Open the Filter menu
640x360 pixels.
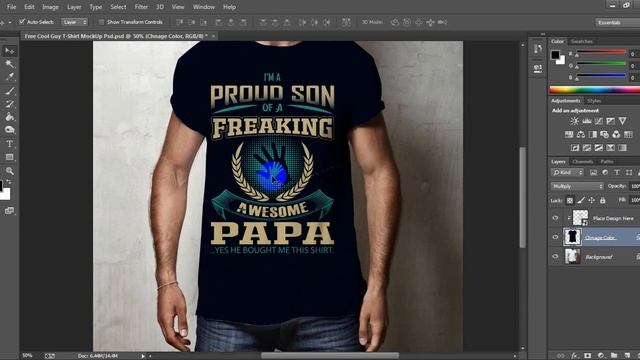coord(141,7)
